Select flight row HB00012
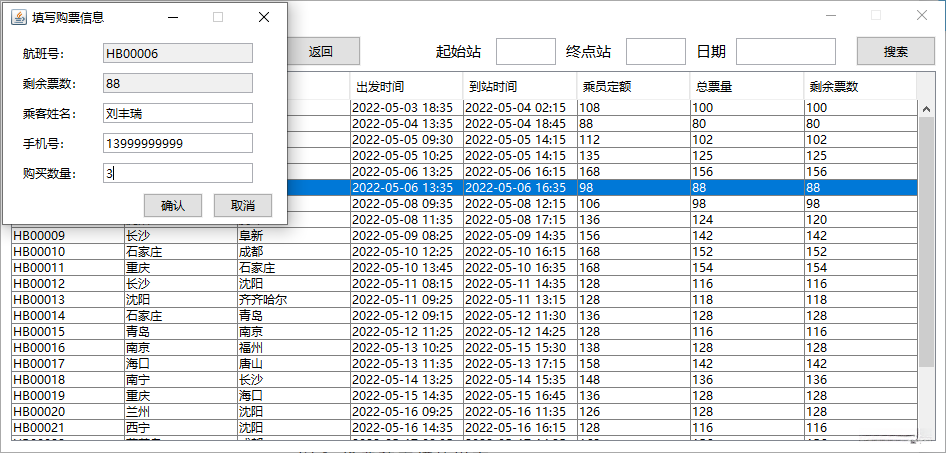This screenshot has height=453, width=946. [x=465, y=284]
